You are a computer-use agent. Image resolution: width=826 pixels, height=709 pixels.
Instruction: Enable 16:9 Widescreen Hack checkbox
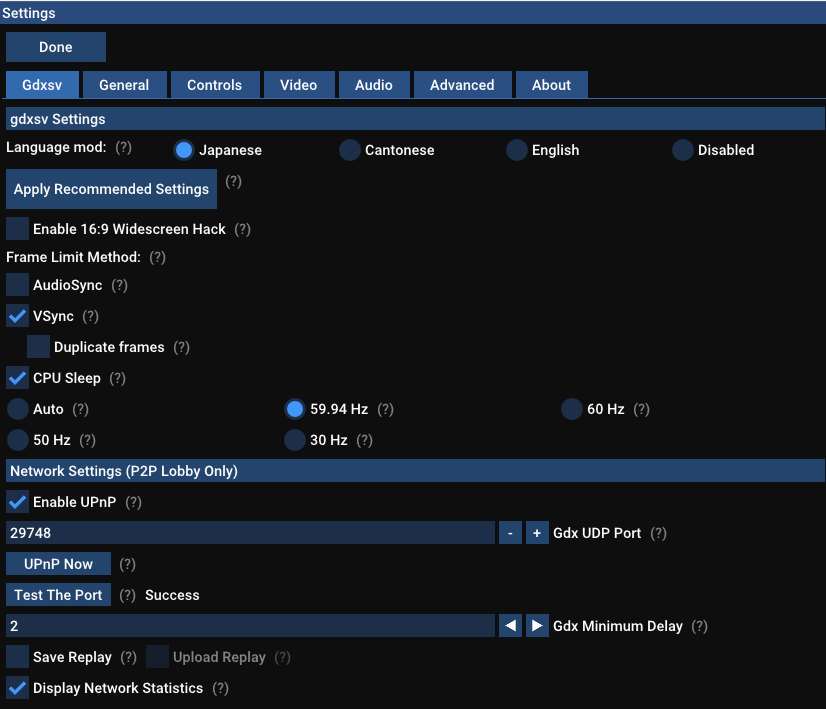point(18,229)
